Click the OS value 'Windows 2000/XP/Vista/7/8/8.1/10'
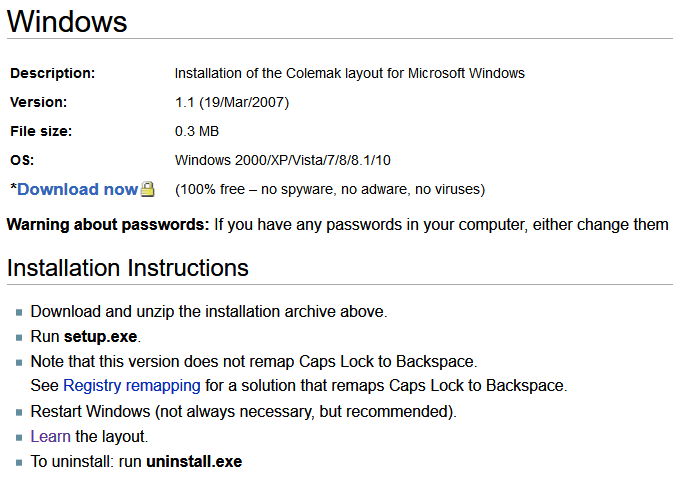This screenshot has width=673, height=480. (284, 160)
